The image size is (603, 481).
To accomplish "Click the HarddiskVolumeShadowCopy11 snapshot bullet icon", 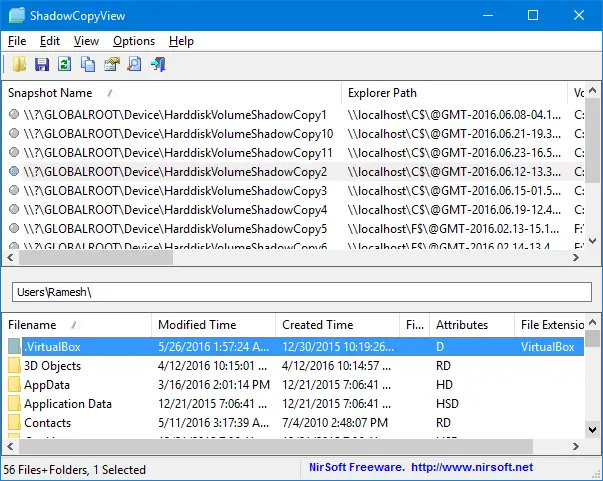I will 14,152.
